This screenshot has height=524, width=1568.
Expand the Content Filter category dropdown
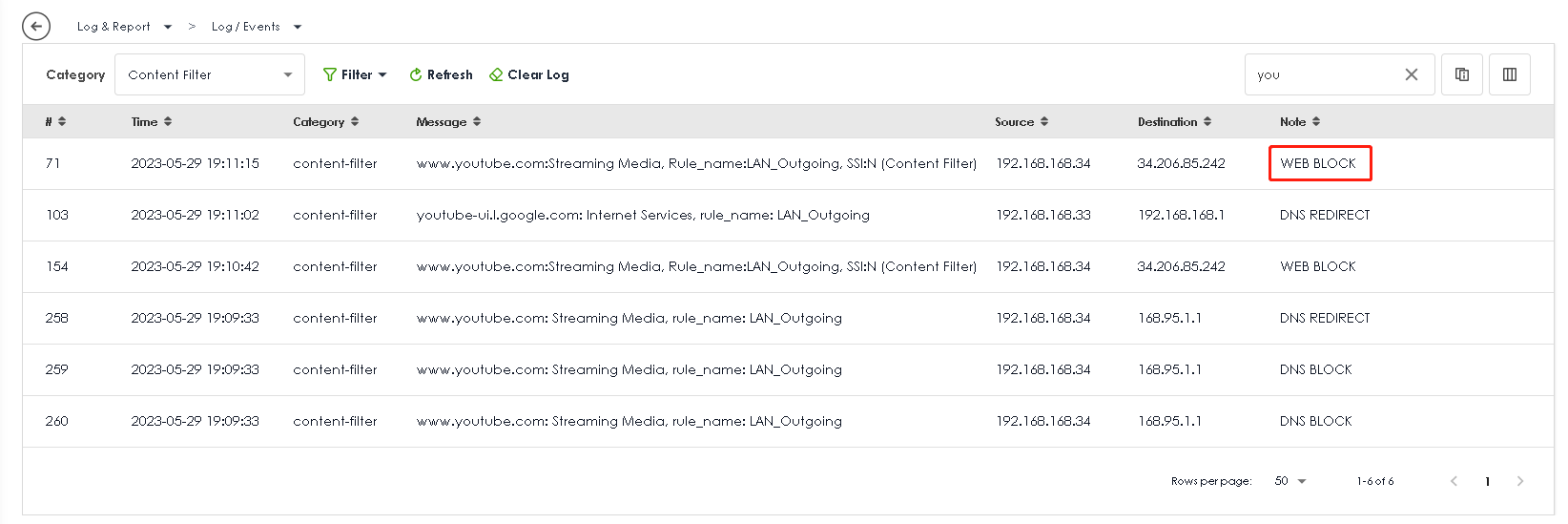pos(210,74)
